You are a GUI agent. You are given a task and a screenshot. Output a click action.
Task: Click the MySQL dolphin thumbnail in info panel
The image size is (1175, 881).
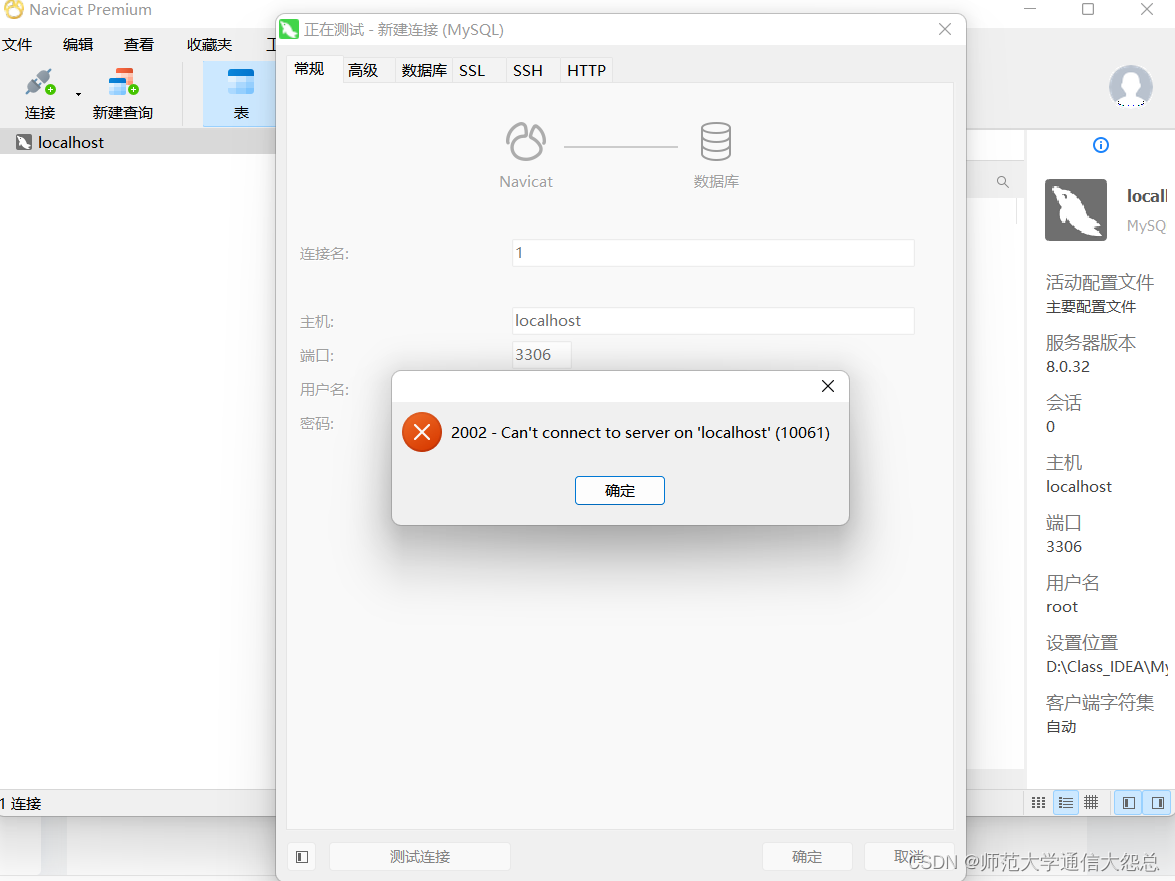coord(1076,210)
